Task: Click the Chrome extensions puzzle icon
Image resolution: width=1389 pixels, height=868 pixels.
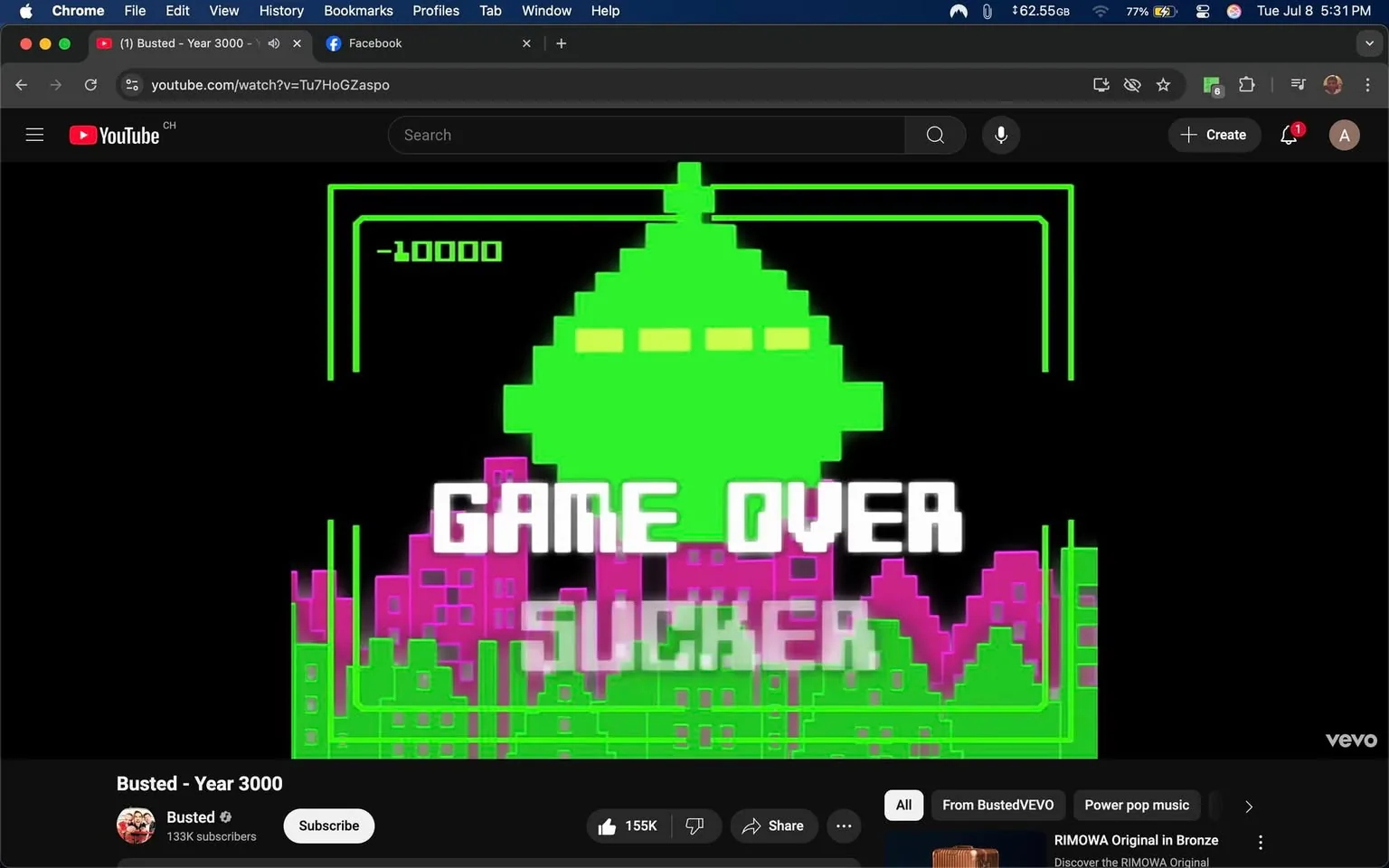Action: click(x=1246, y=84)
